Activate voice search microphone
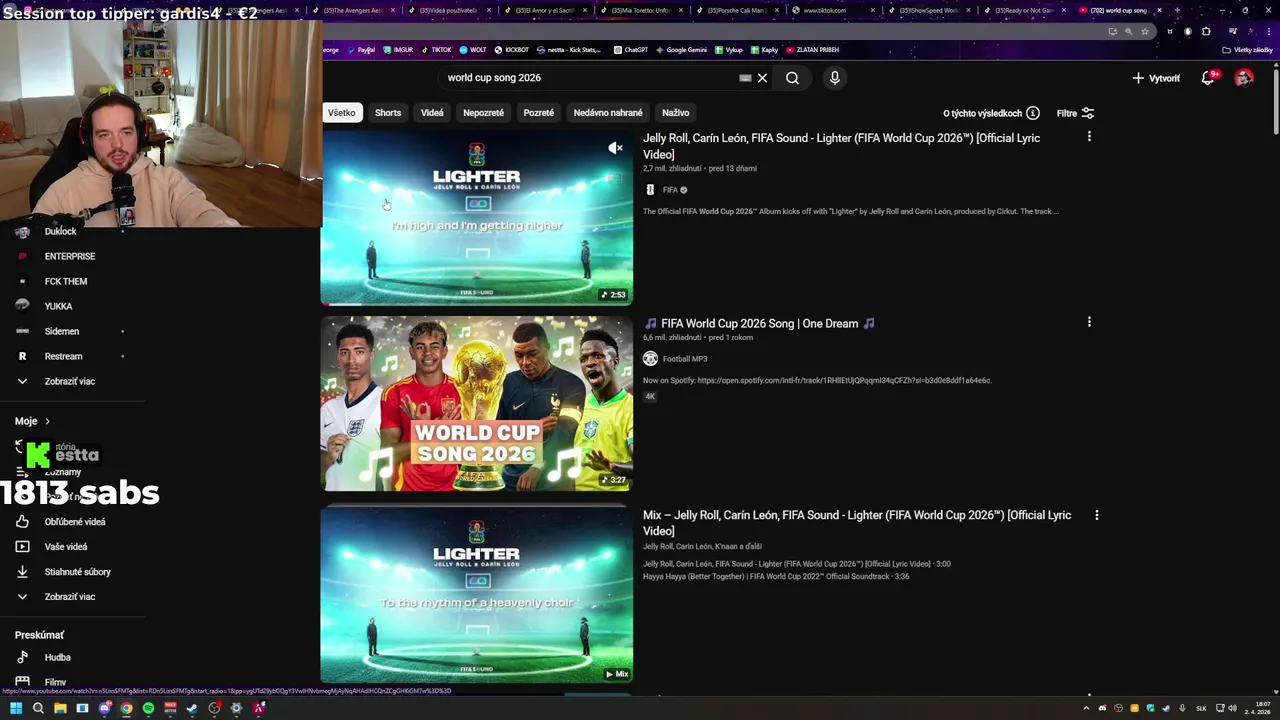This screenshot has height=720, width=1280. pyautogui.click(x=834, y=78)
